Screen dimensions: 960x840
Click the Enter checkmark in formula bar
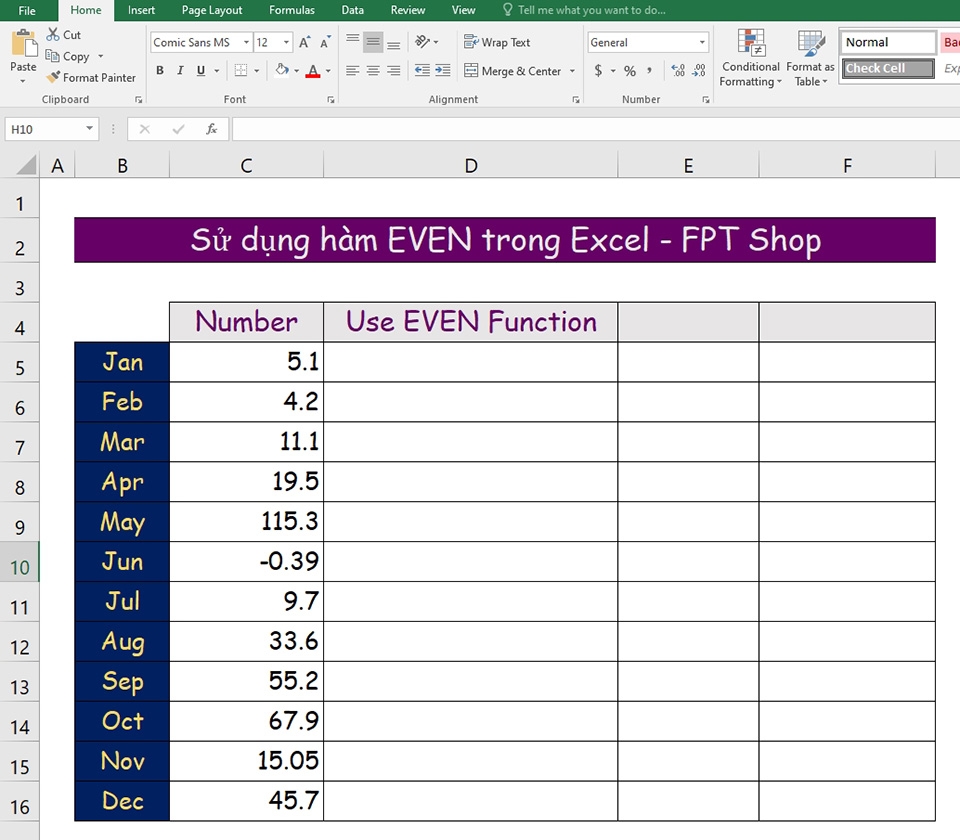pos(178,129)
